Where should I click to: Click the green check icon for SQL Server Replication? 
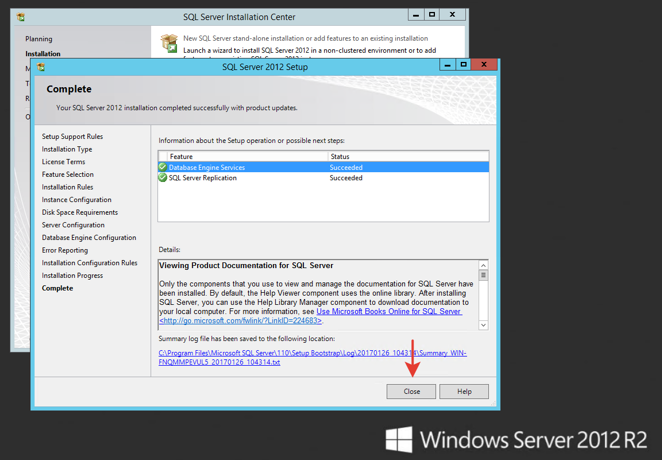[163, 178]
